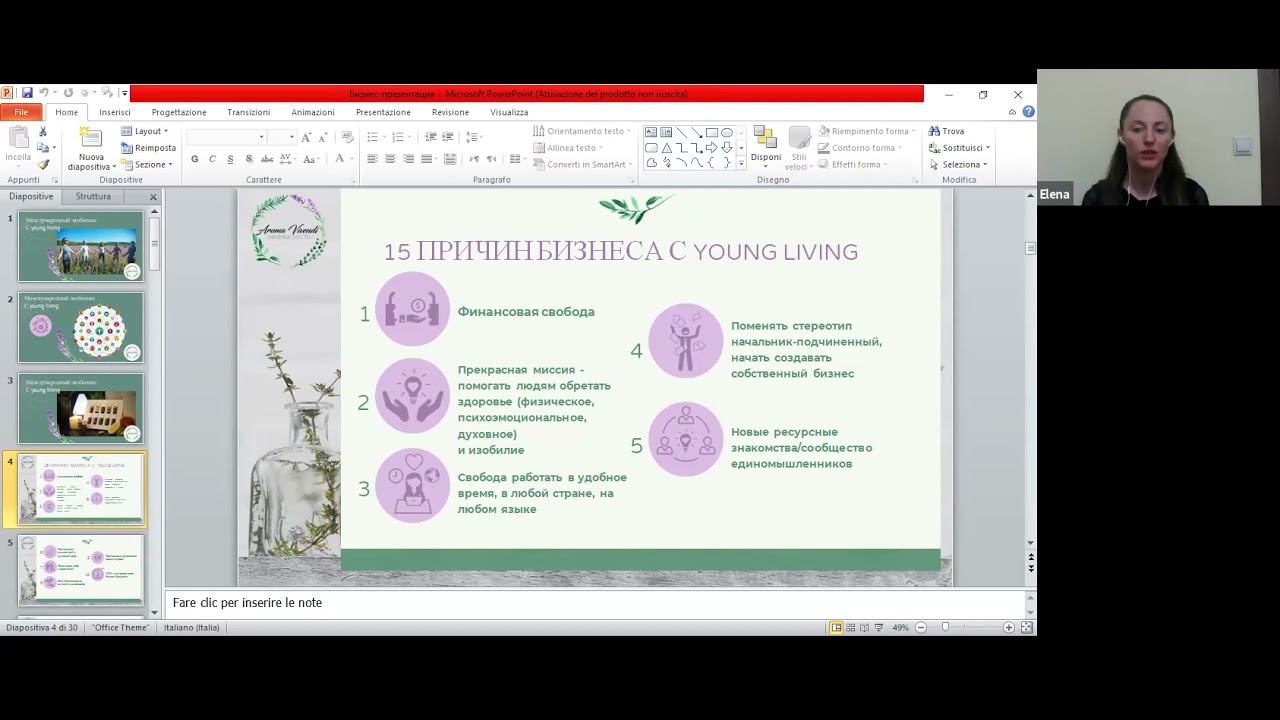Center the paragraph text
This screenshot has width=1280, height=720.
tap(390, 159)
